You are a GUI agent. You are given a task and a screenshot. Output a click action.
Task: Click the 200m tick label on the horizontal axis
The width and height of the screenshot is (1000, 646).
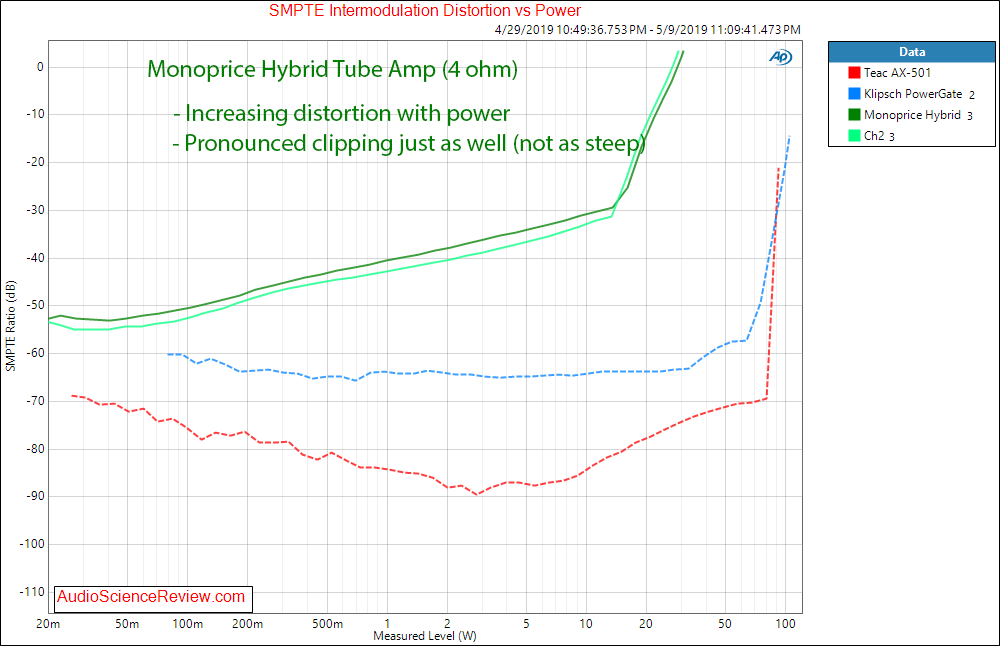click(x=247, y=624)
